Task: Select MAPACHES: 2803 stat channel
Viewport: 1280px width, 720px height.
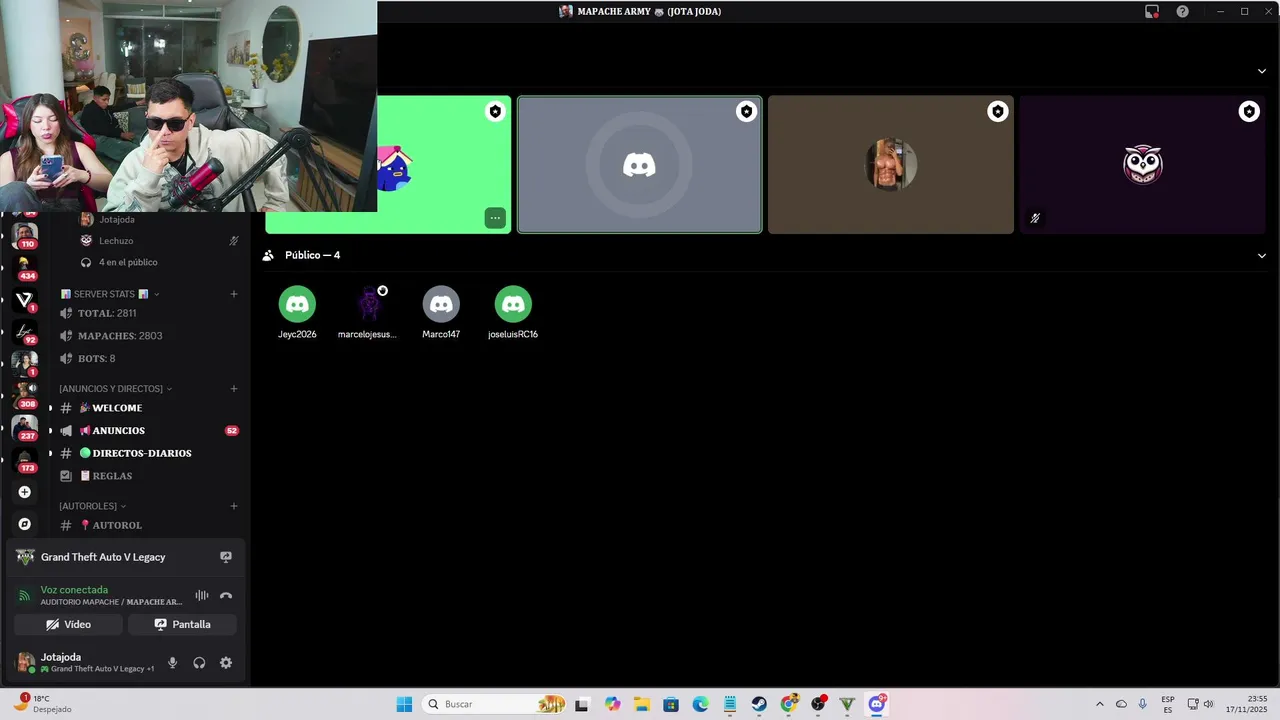Action: (x=149, y=336)
